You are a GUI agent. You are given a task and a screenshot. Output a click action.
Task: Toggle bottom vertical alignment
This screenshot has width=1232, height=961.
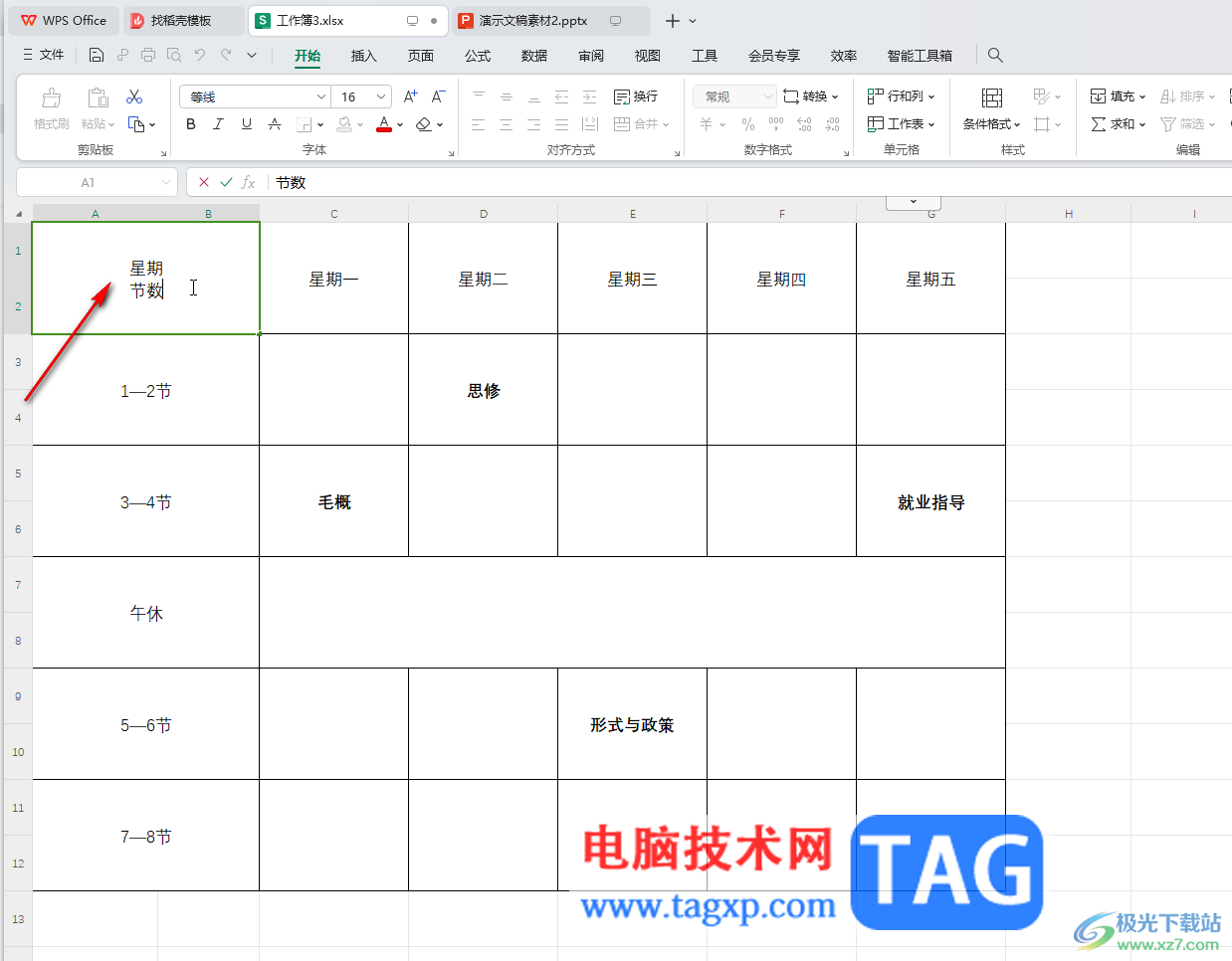tap(534, 96)
